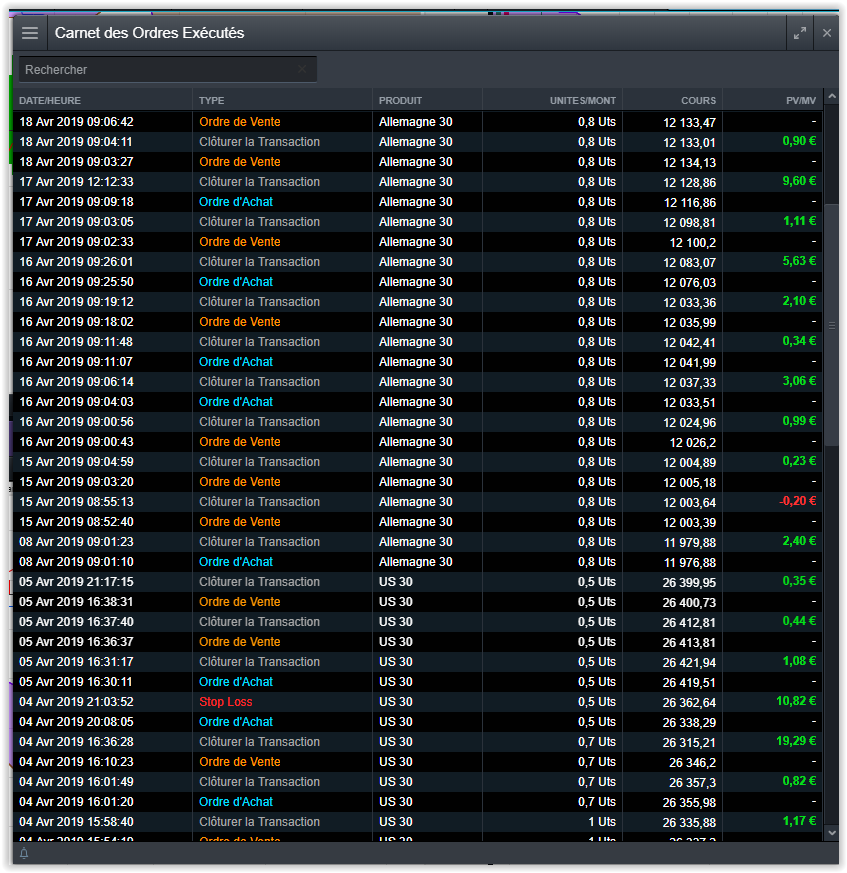Click the -0,20 € loss value
847x873 pixels.
tap(797, 501)
